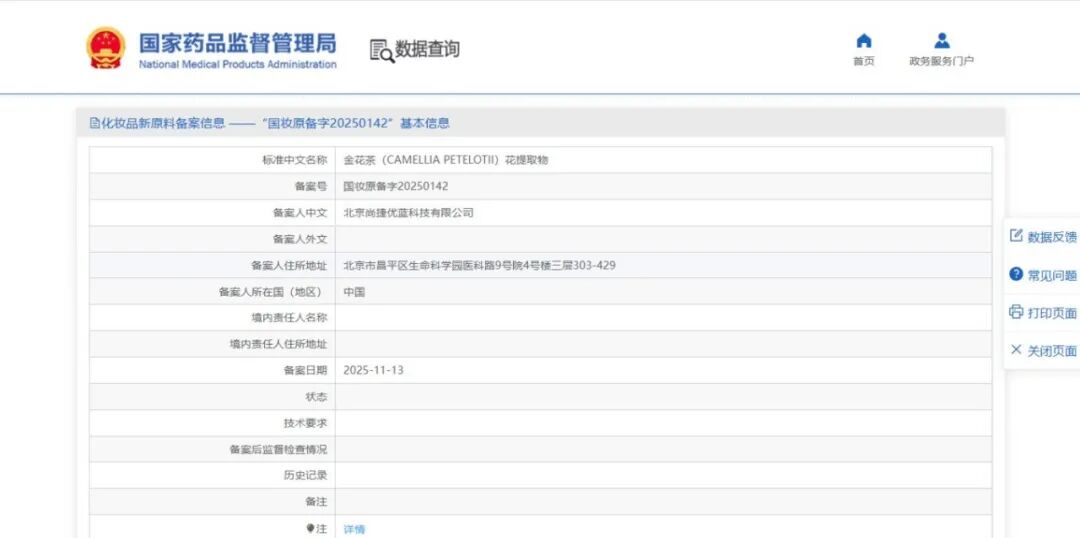Open the 详情 link

[x=354, y=529]
